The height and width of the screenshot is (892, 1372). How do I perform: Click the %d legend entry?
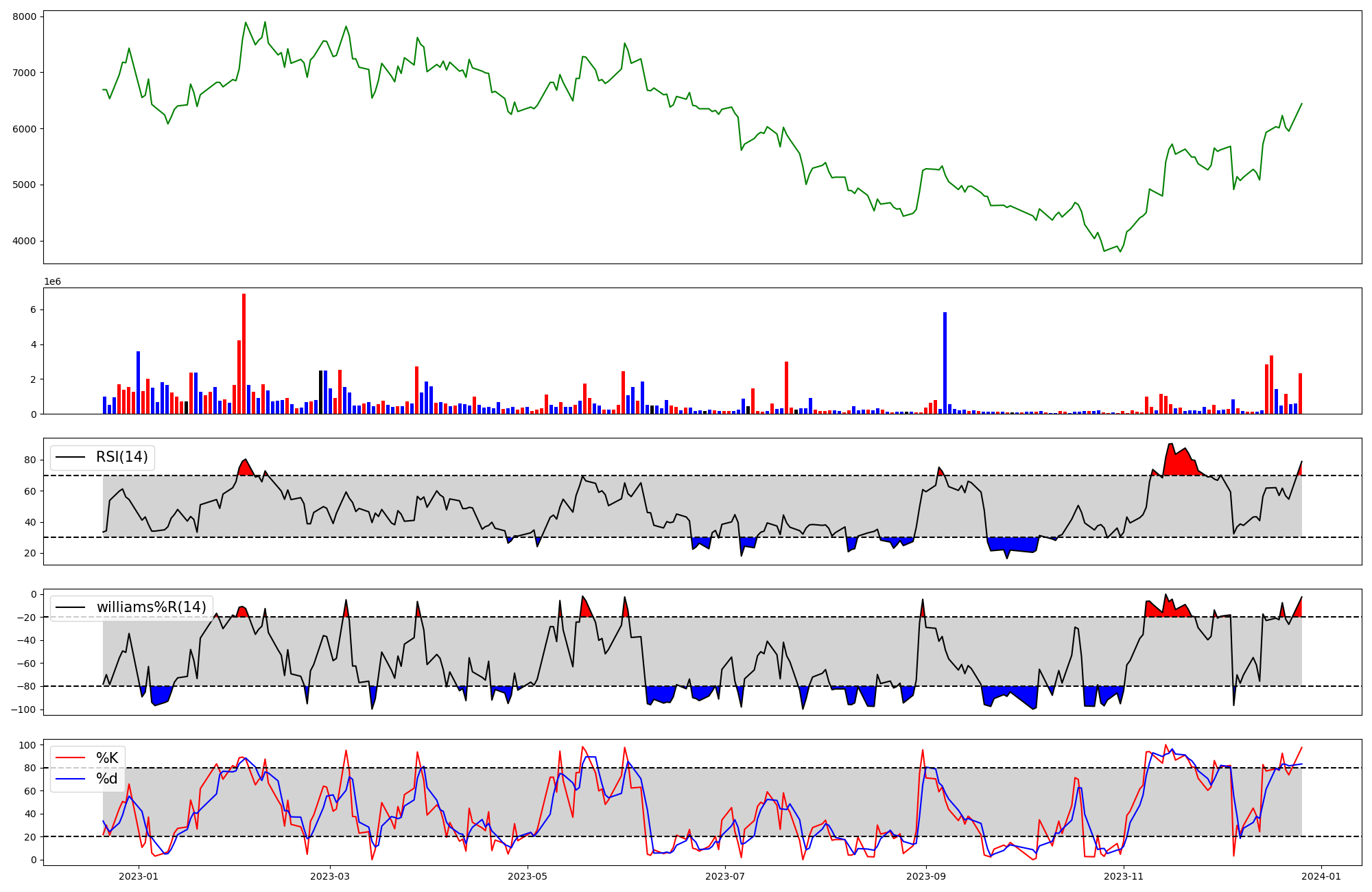coord(107,779)
